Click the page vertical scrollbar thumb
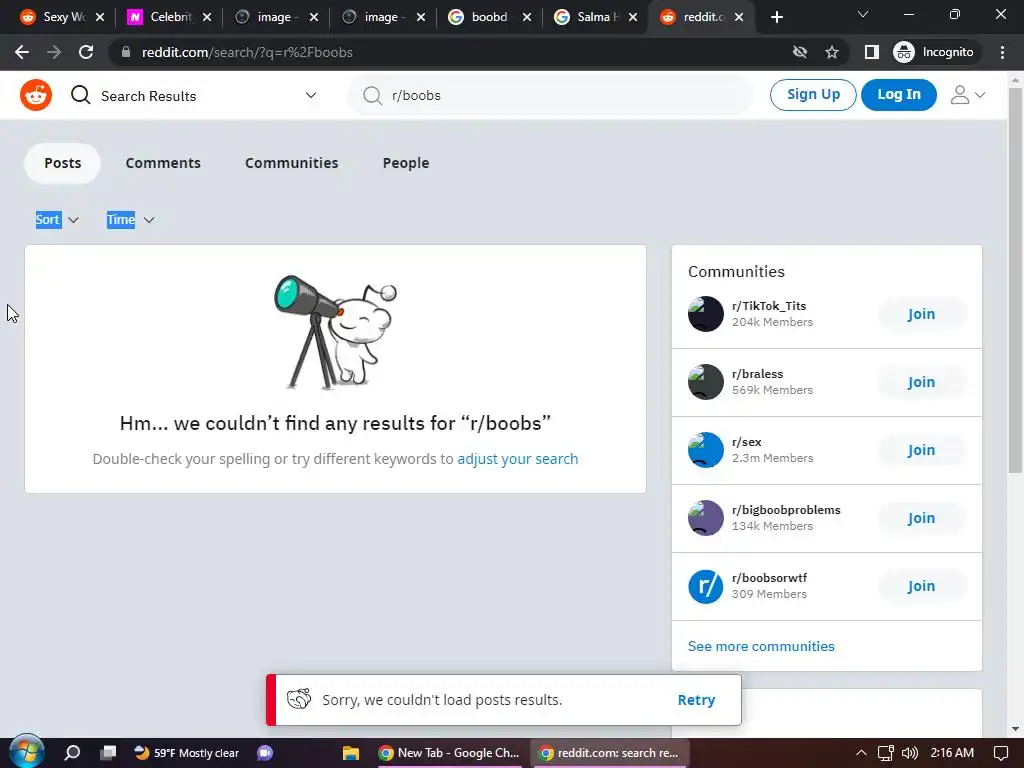The image size is (1024, 768). point(1015,280)
